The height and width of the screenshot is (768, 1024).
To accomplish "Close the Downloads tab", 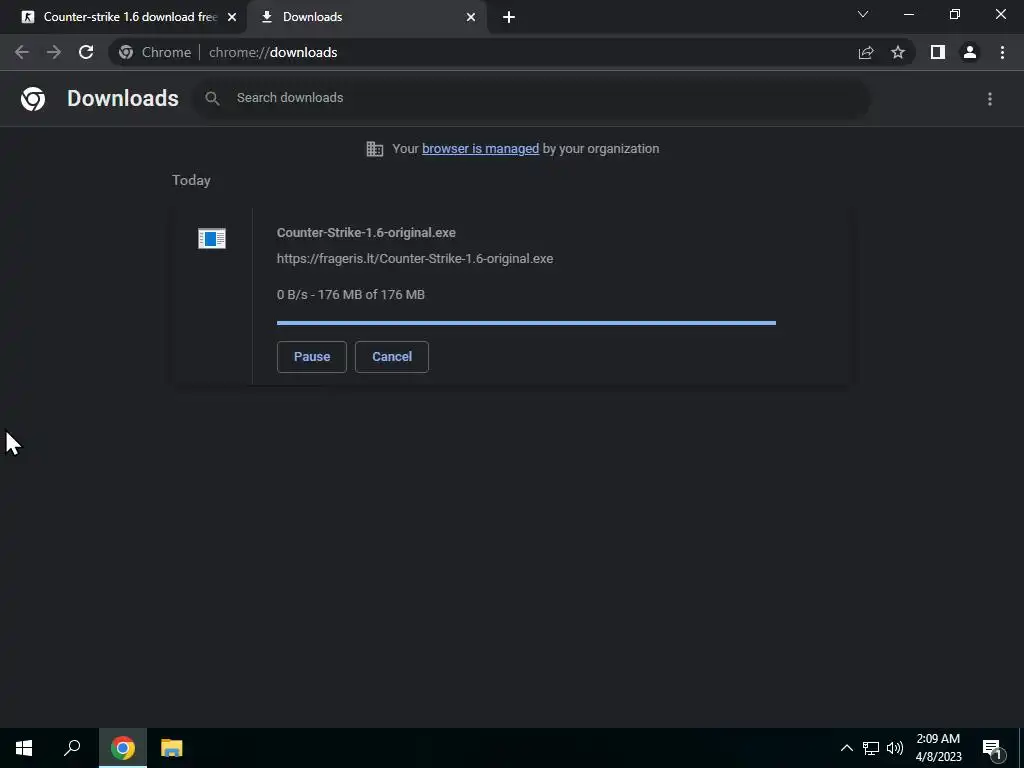I will [471, 17].
